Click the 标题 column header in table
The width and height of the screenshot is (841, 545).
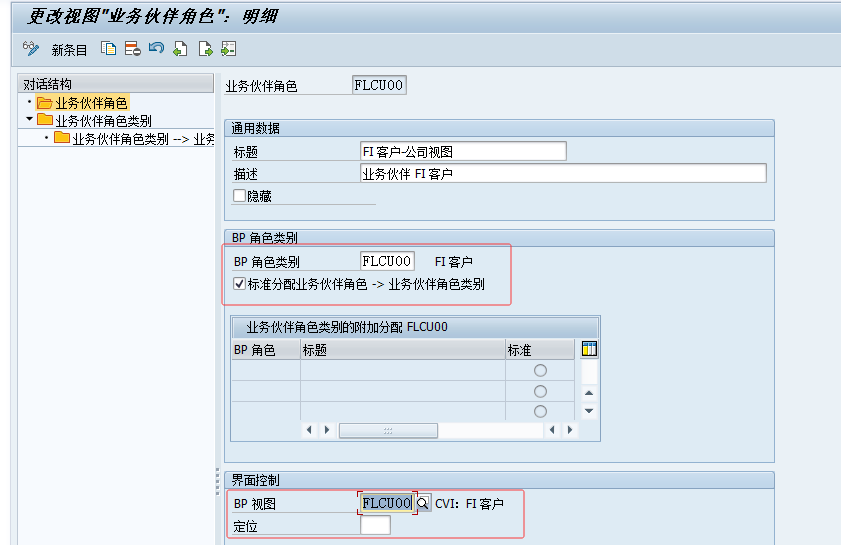point(400,350)
